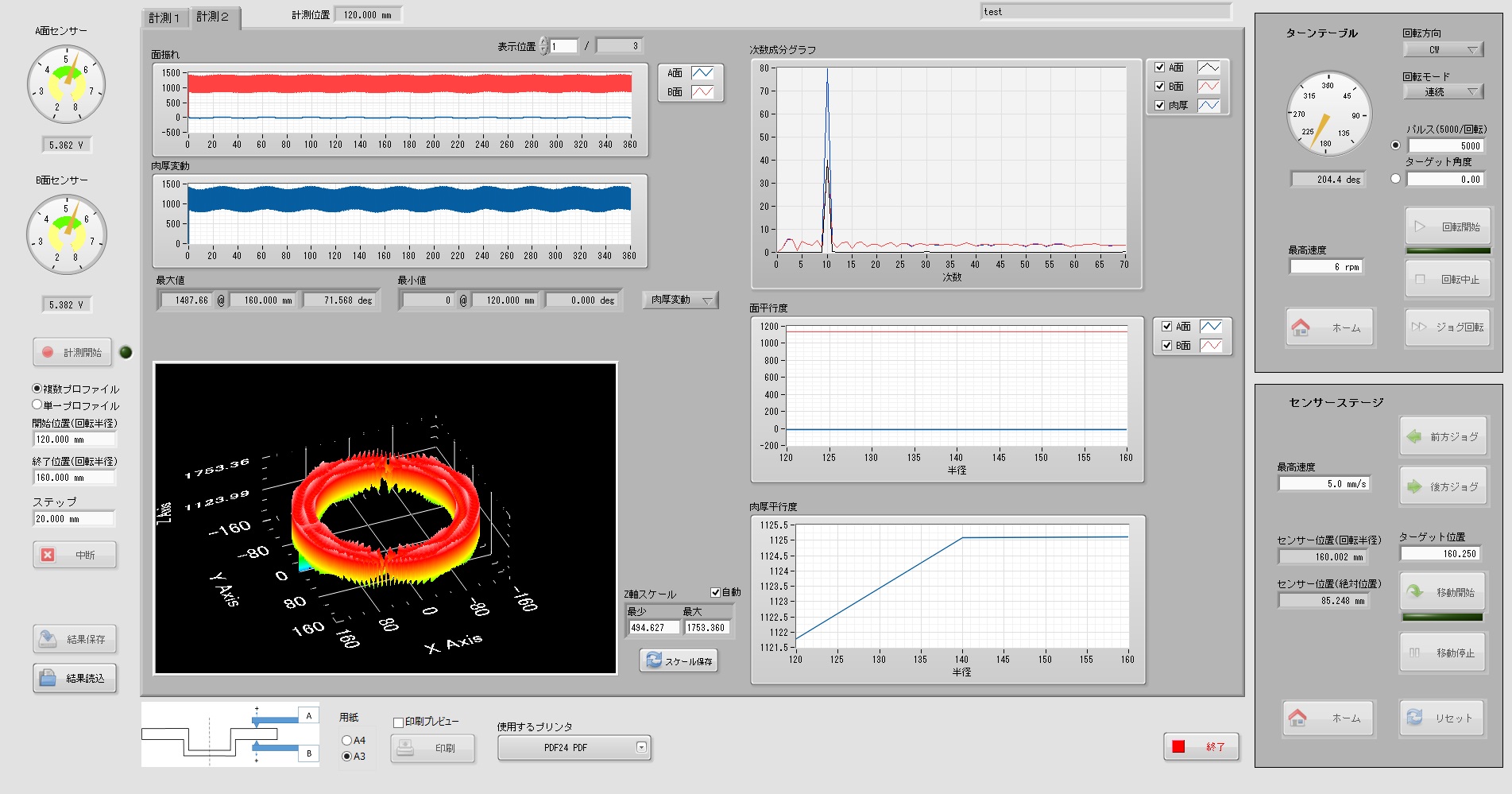Screen dimensions: 1512x794
Task: Select the パルス radio button
Action: point(1396,145)
